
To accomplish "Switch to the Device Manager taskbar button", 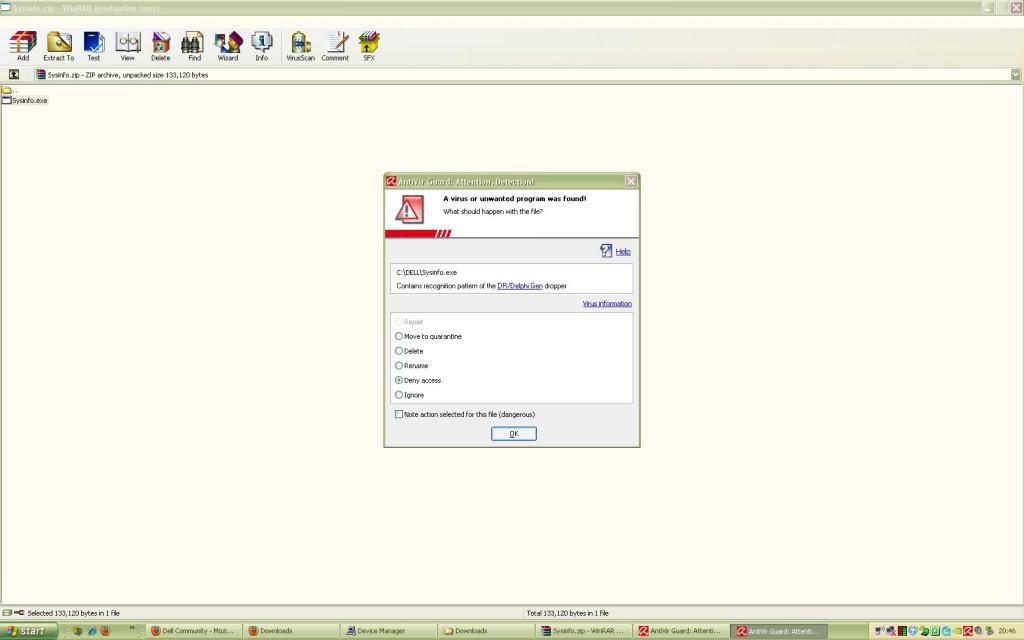I will 389,631.
